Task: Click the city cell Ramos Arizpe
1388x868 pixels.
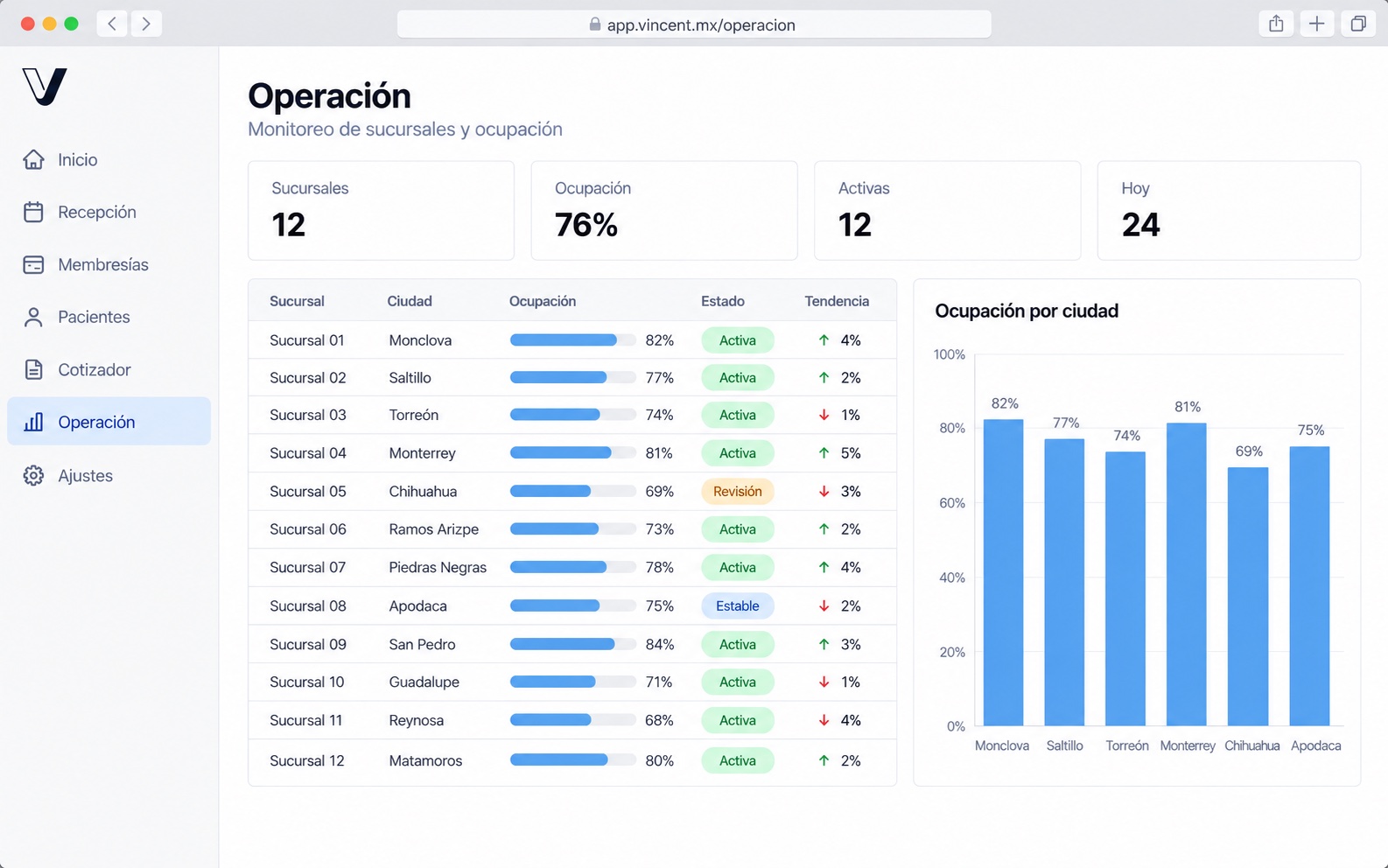Action: coord(434,529)
